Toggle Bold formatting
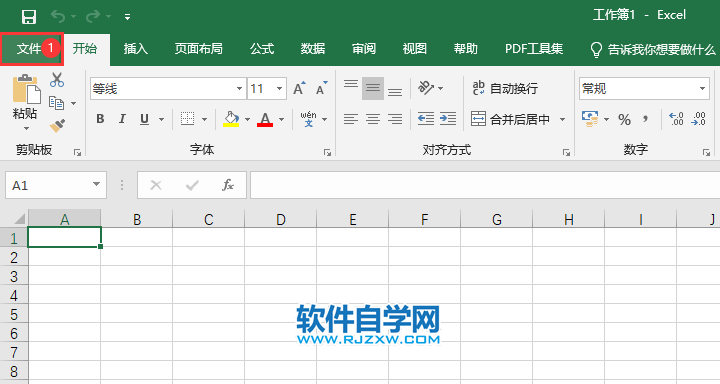Viewport: 720px width, 384px height. (x=100, y=119)
